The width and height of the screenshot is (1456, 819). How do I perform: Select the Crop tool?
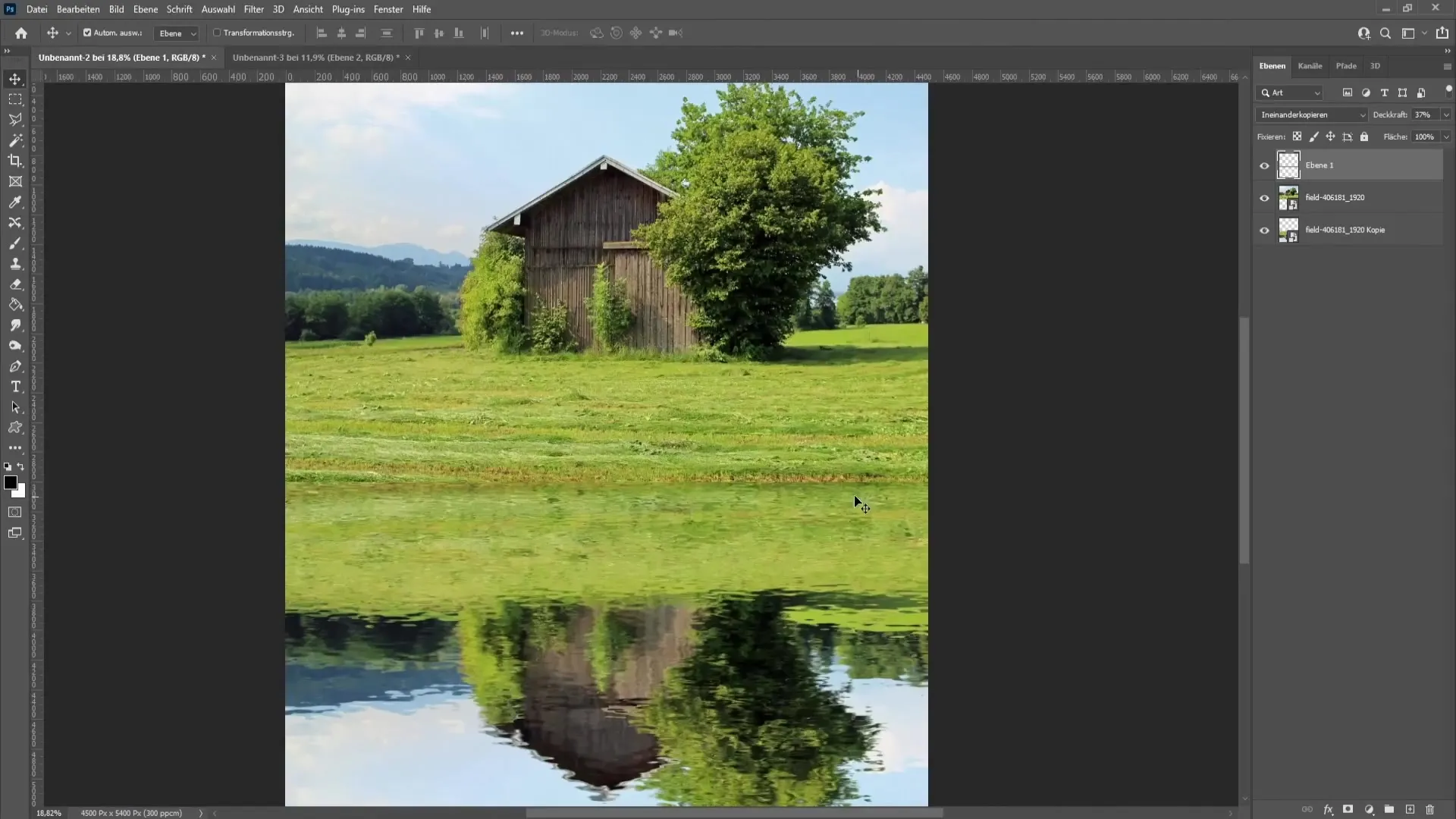point(15,160)
